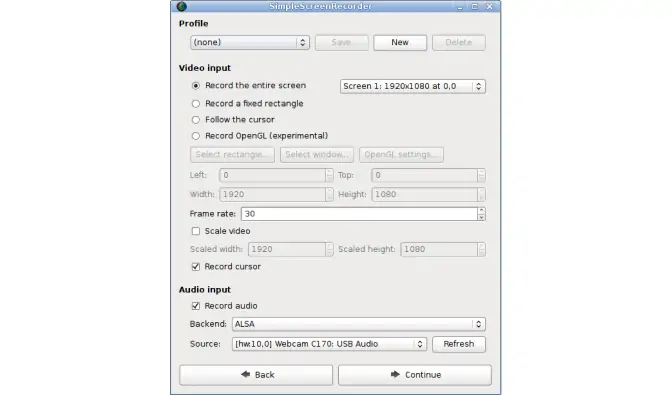Screen dimensions: 672x395
Task: Click the New profile button
Action: click(400, 42)
